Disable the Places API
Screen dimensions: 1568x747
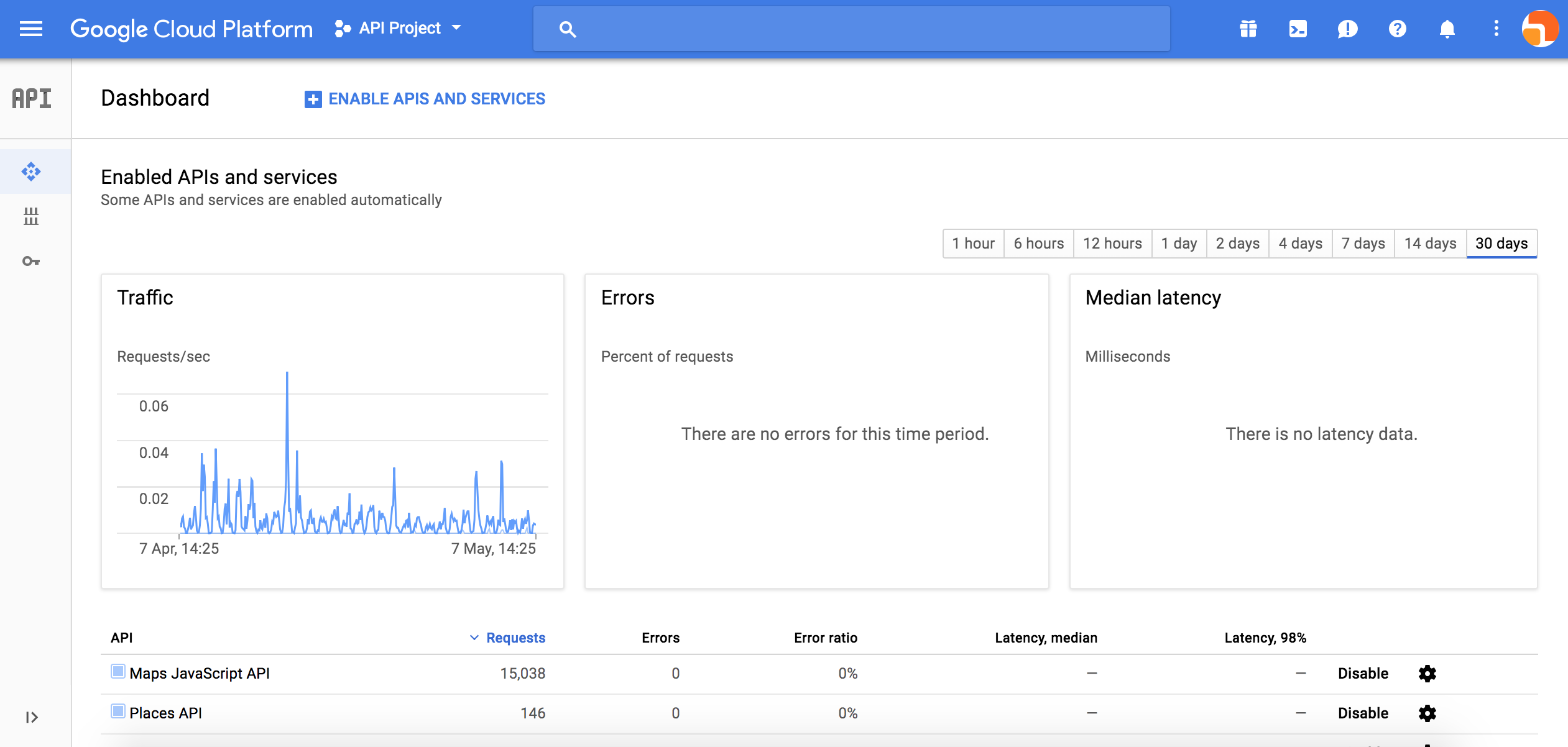click(x=1363, y=713)
